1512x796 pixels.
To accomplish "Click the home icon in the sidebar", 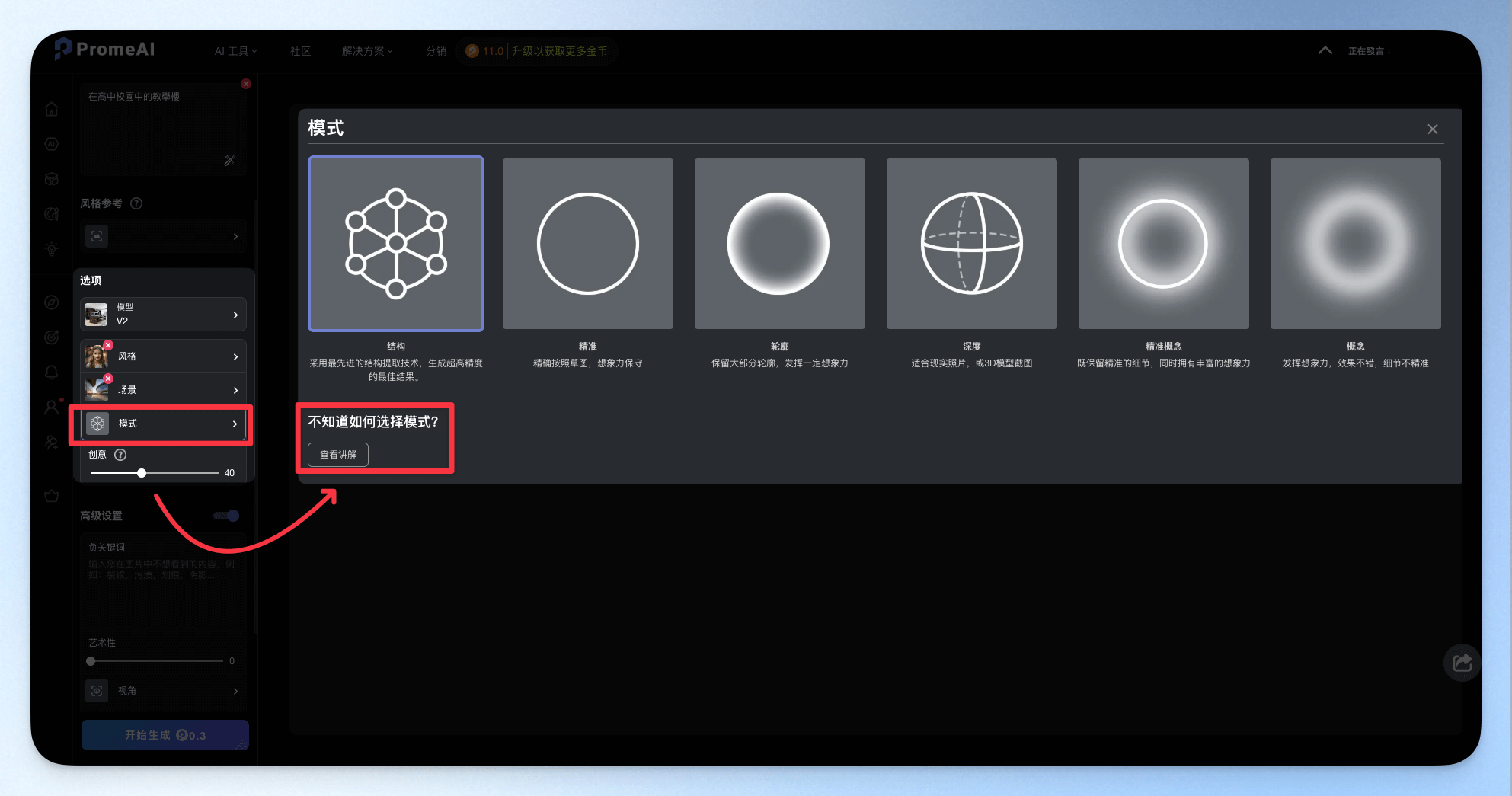I will pos(52,109).
